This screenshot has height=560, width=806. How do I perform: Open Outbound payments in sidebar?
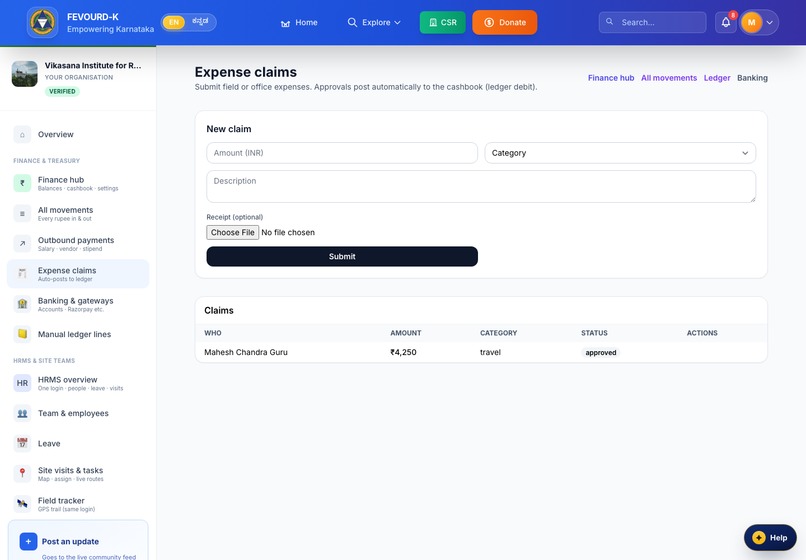pyautogui.click(x=78, y=244)
